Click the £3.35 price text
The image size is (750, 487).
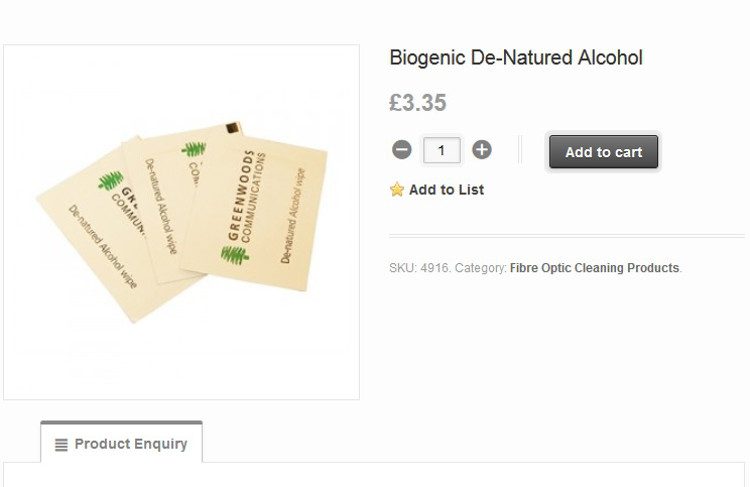click(x=418, y=103)
